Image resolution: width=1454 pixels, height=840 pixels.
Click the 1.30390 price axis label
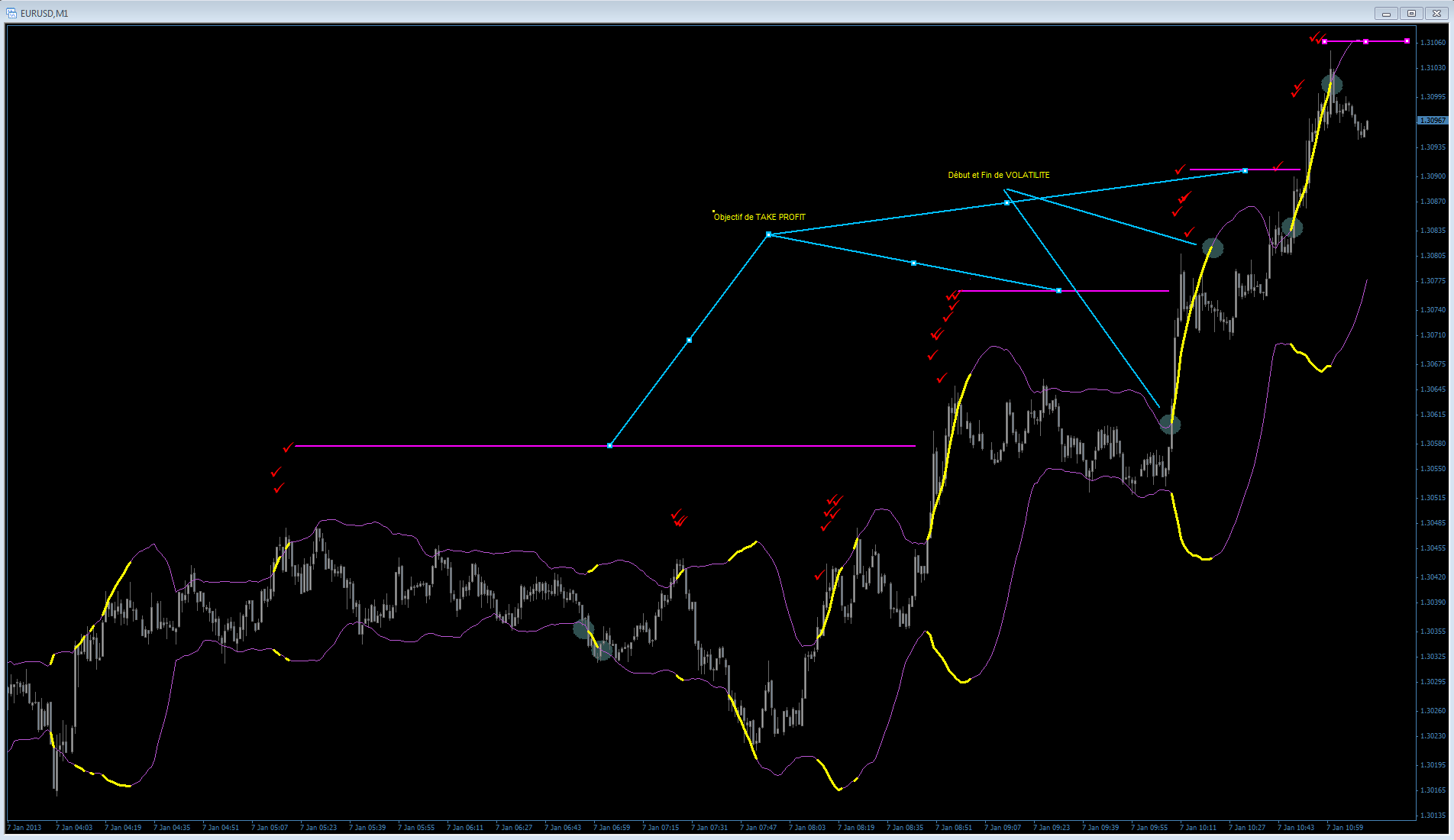pyautogui.click(x=1433, y=603)
